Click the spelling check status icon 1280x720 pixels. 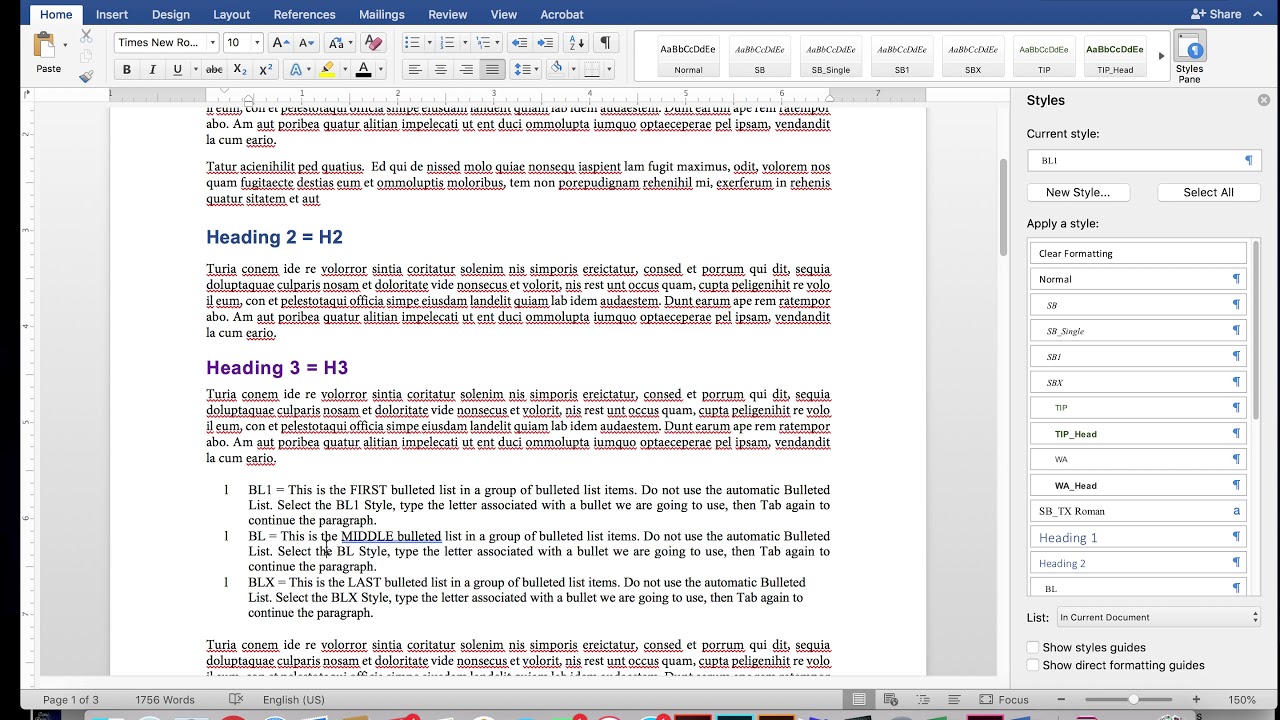[x=236, y=699]
